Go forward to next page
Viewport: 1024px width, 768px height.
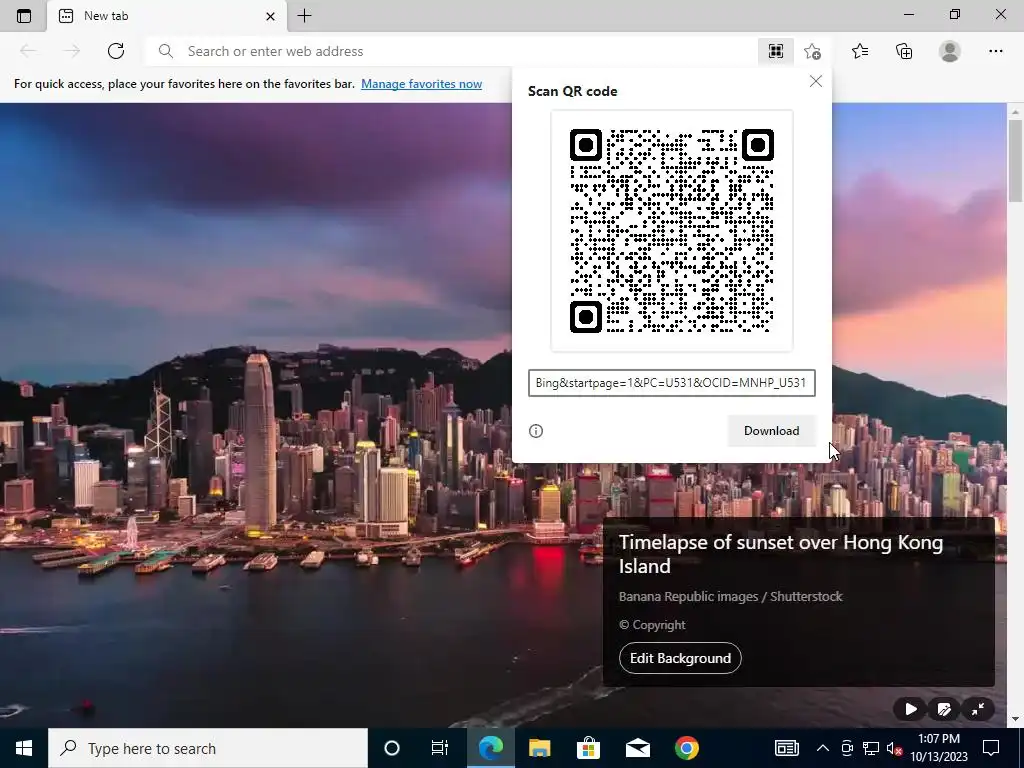[72, 51]
